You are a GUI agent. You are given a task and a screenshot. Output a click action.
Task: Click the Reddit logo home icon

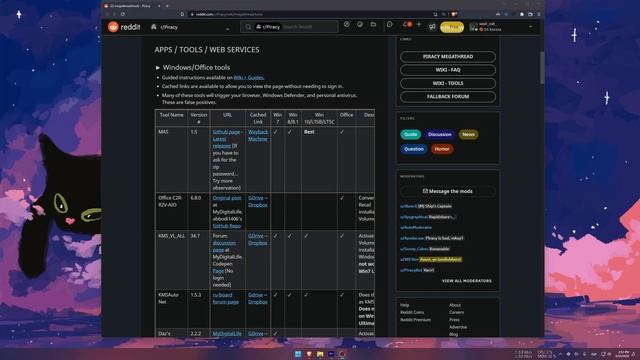click(113, 27)
